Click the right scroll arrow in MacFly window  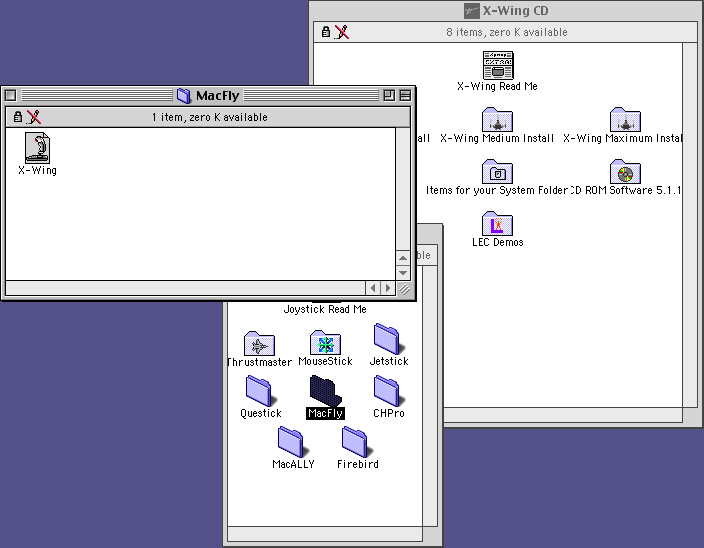tap(388, 288)
